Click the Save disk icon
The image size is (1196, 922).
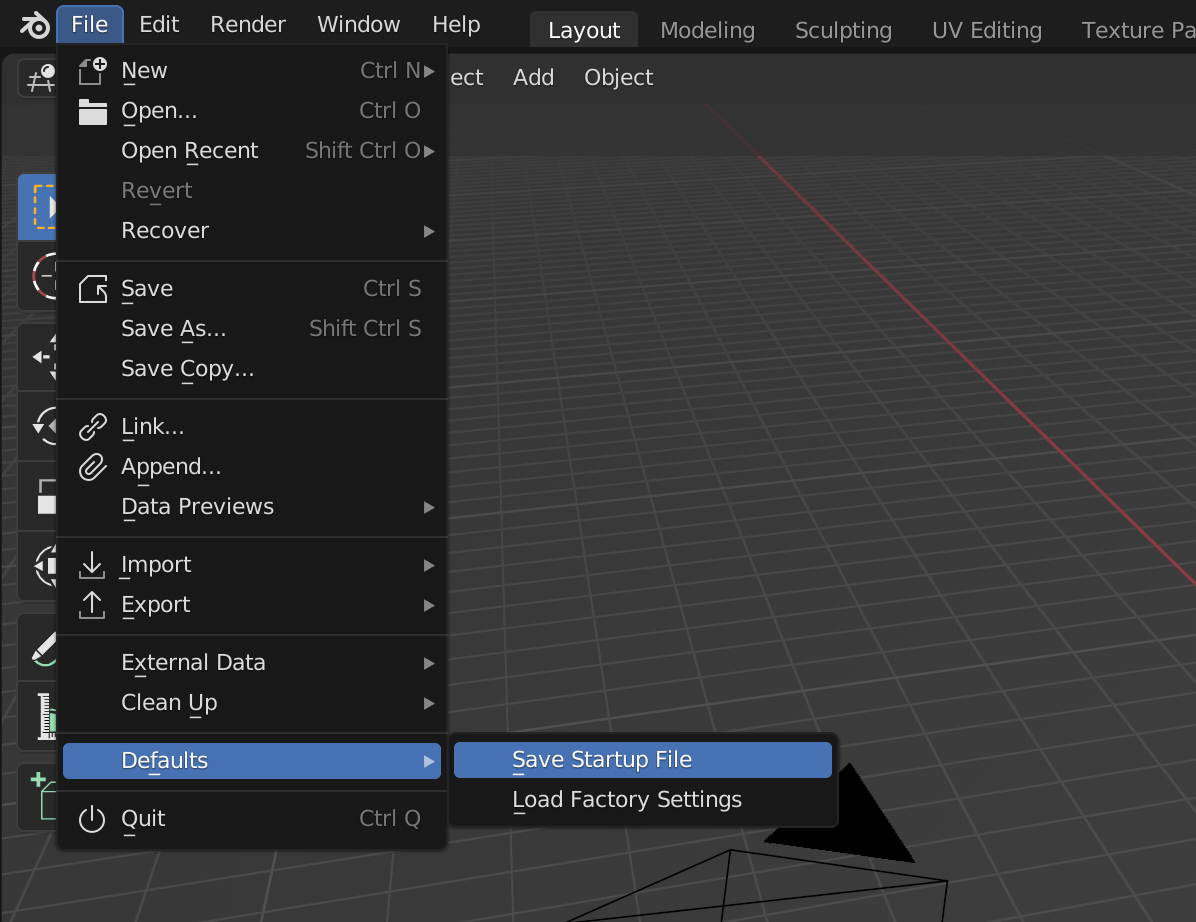(92, 289)
